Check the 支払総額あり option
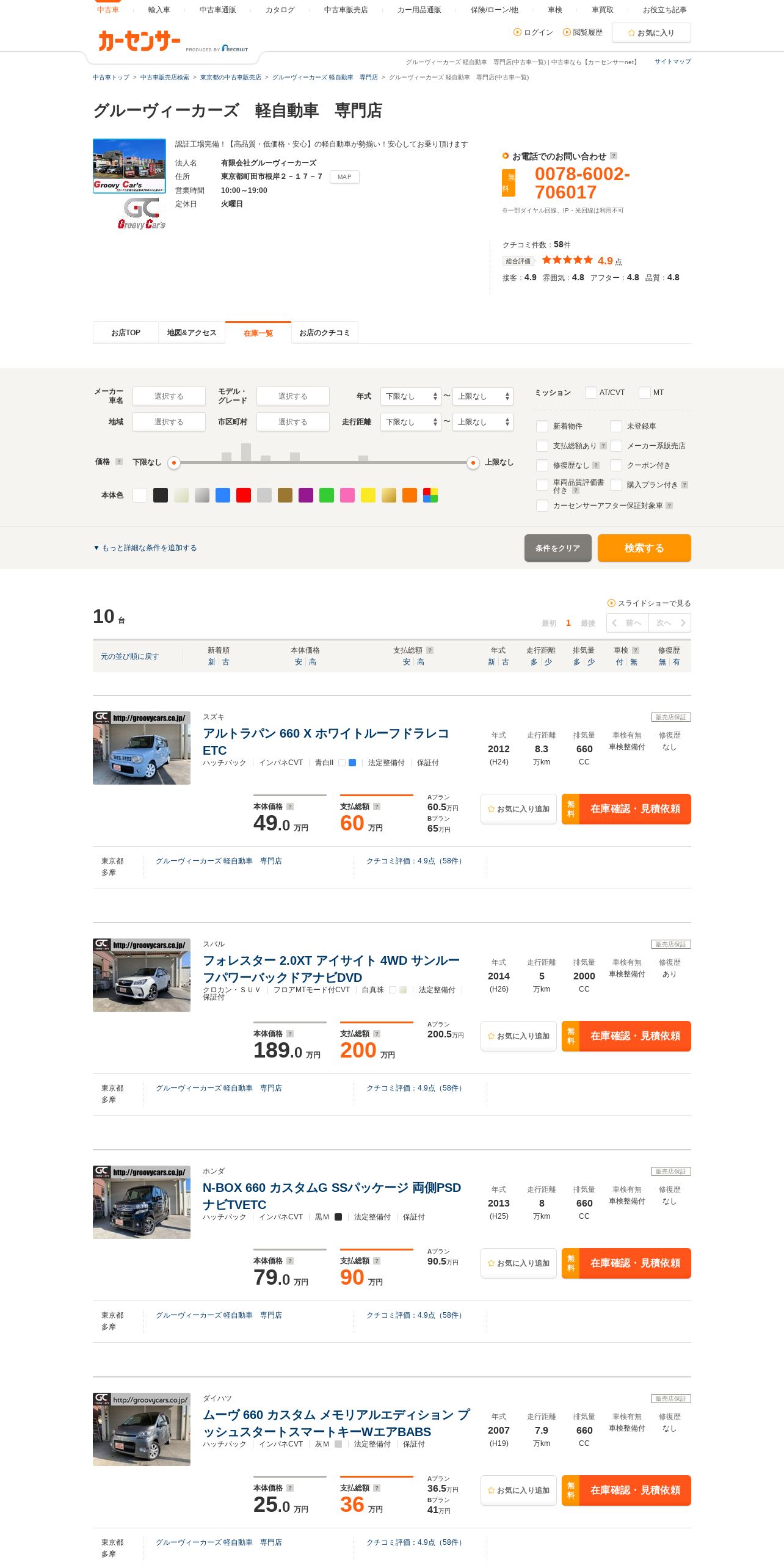784x1568 pixels. point(542,446)
